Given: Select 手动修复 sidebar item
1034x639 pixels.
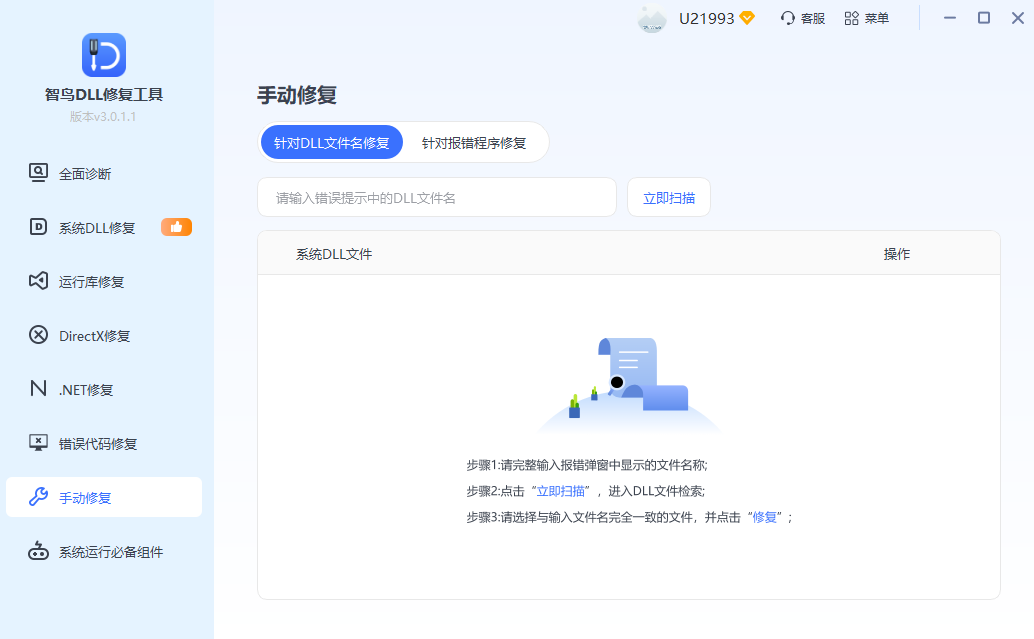Looking at the screenshot, I should [x=104, y=497].
